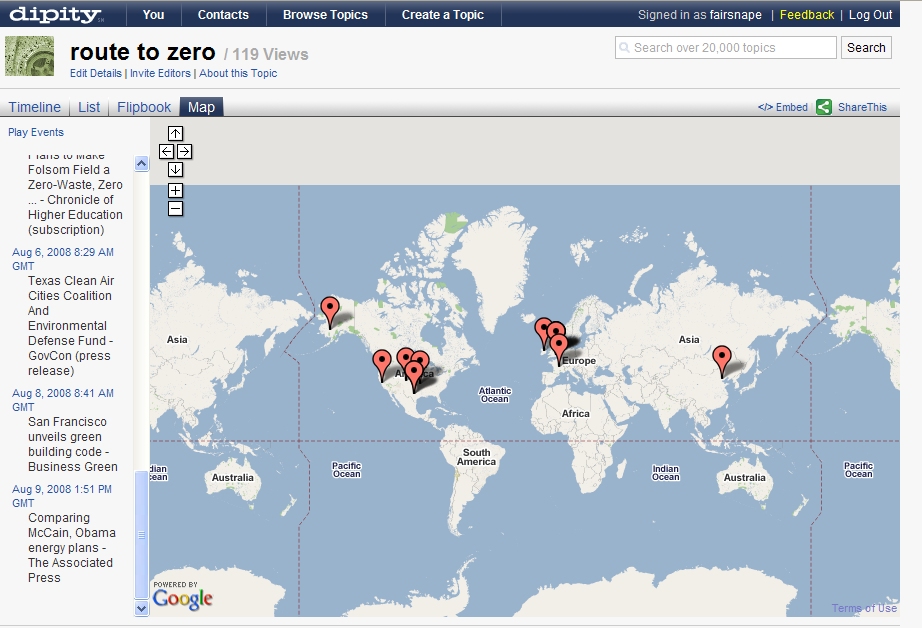Viewport: 922px width, 628px height.
Task: Open the Edit Details link
Action: tap(96, 73)
